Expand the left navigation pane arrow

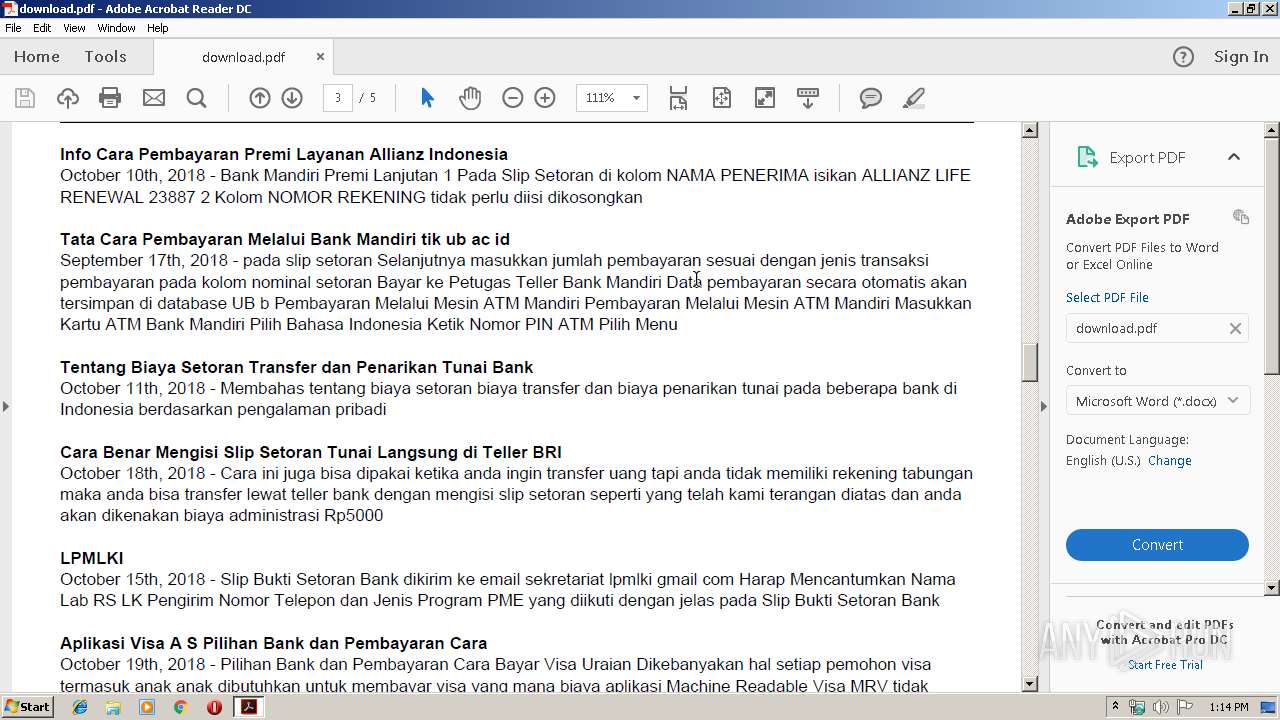click(x=6, y=406)
